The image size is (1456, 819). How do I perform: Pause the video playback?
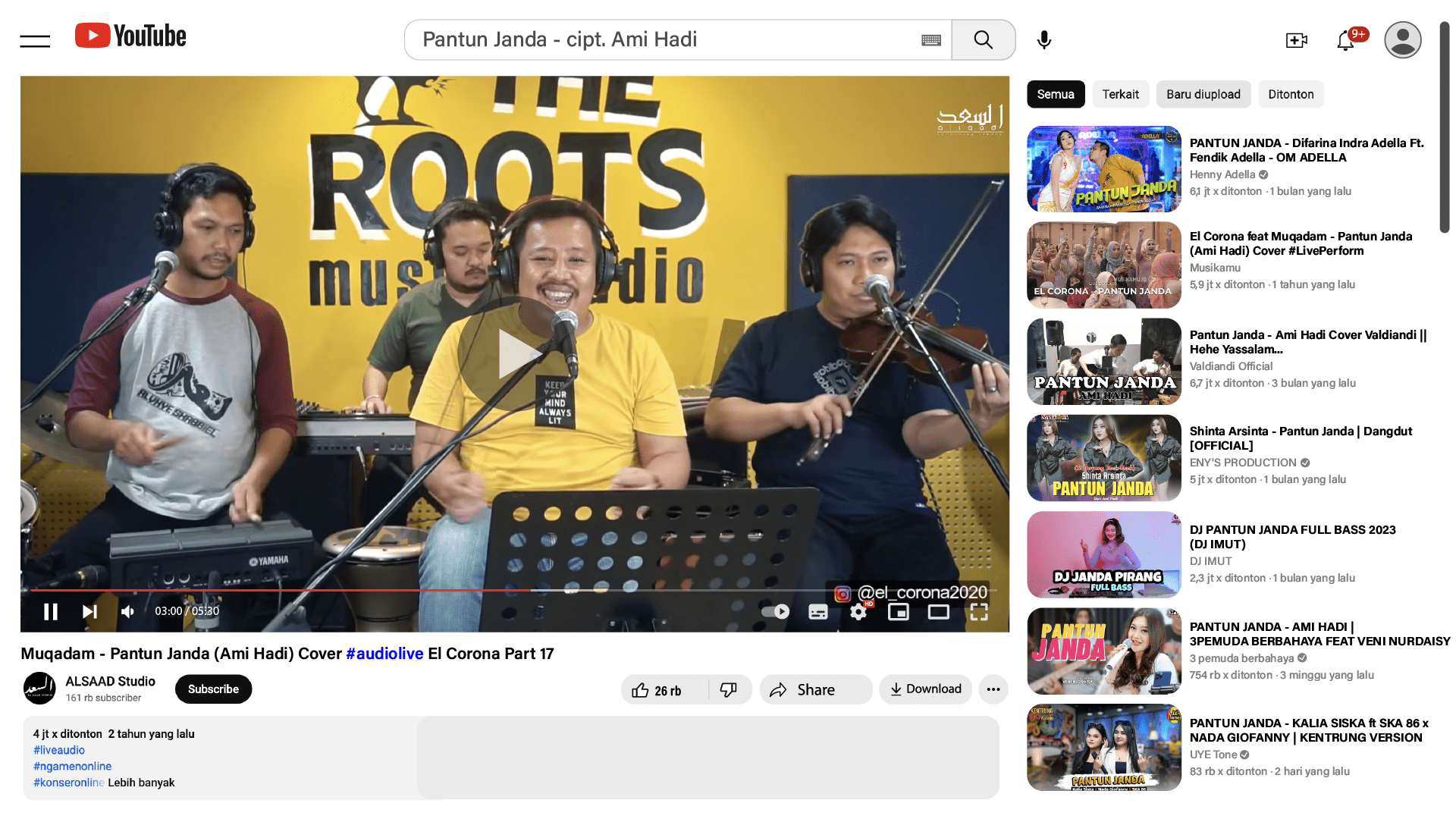[51, 611]
